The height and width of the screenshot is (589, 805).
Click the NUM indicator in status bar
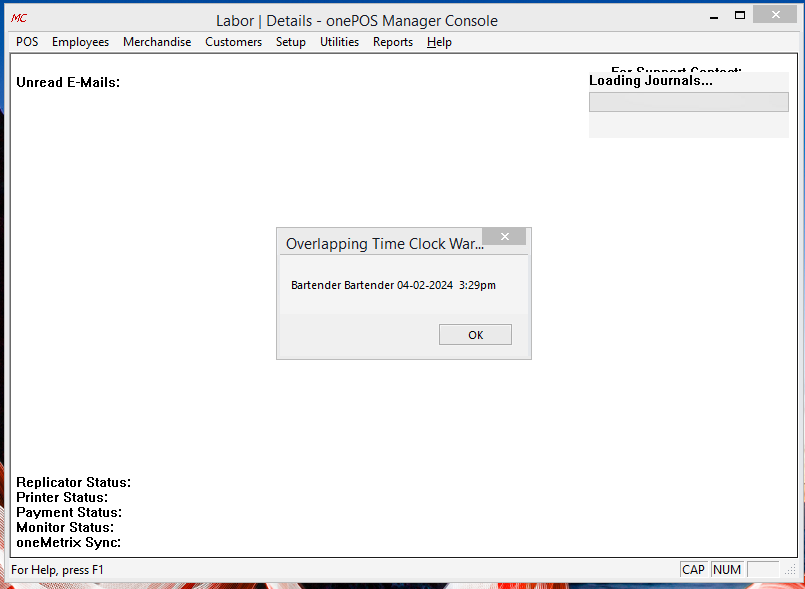click(x=727, y=569)
